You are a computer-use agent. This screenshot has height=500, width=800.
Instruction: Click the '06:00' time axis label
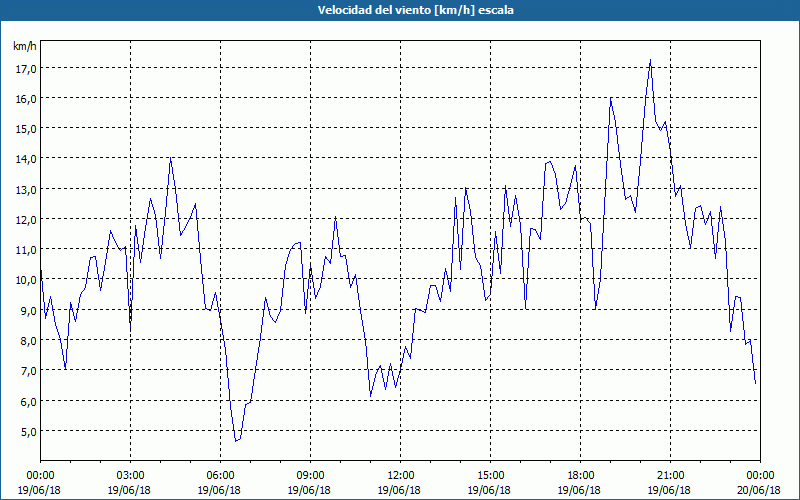click(x=220, y=476)
